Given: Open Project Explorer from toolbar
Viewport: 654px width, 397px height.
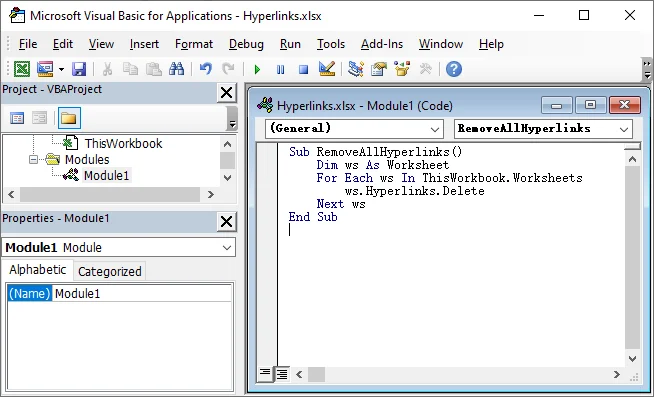Looking at the screenshot, I should [356, 69].
